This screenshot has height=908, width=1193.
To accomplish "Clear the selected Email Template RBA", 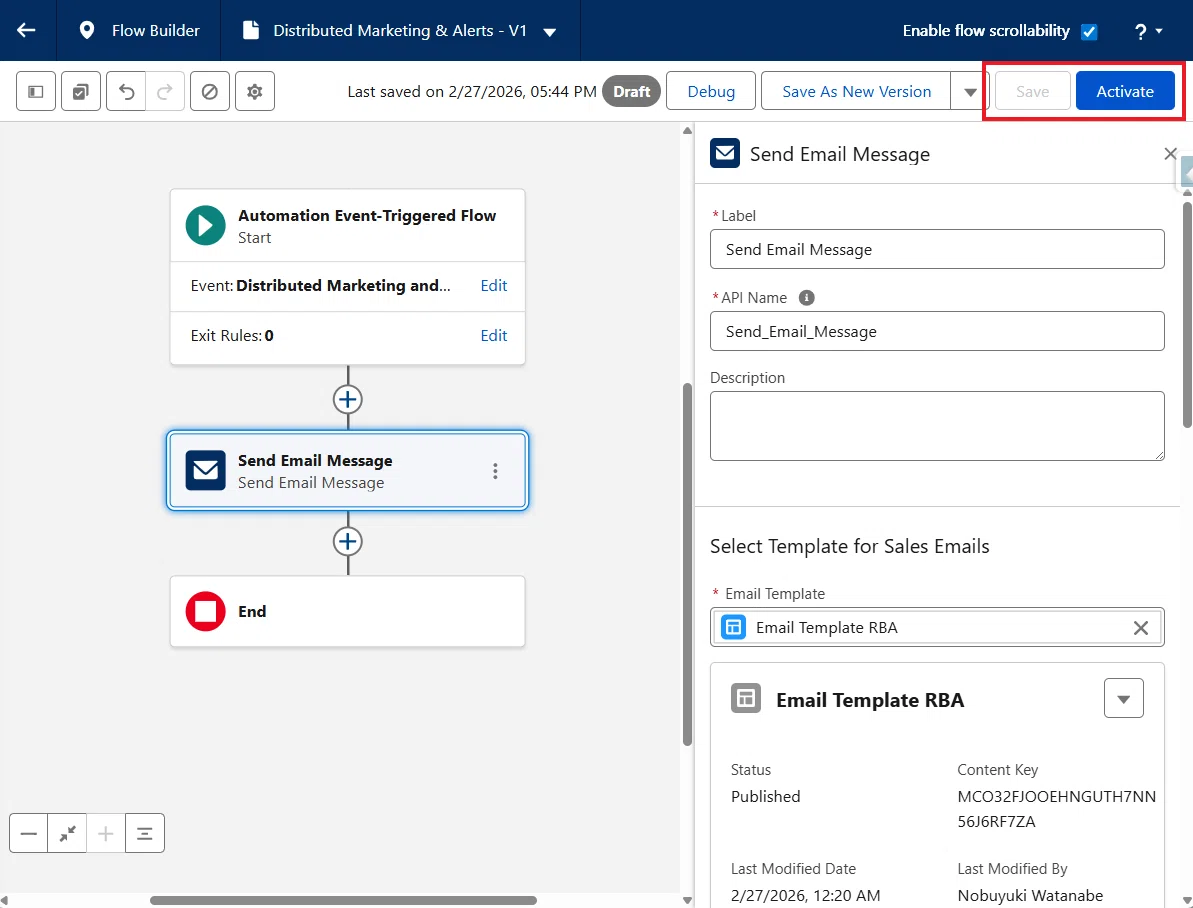I will (x=1141, y=628).
